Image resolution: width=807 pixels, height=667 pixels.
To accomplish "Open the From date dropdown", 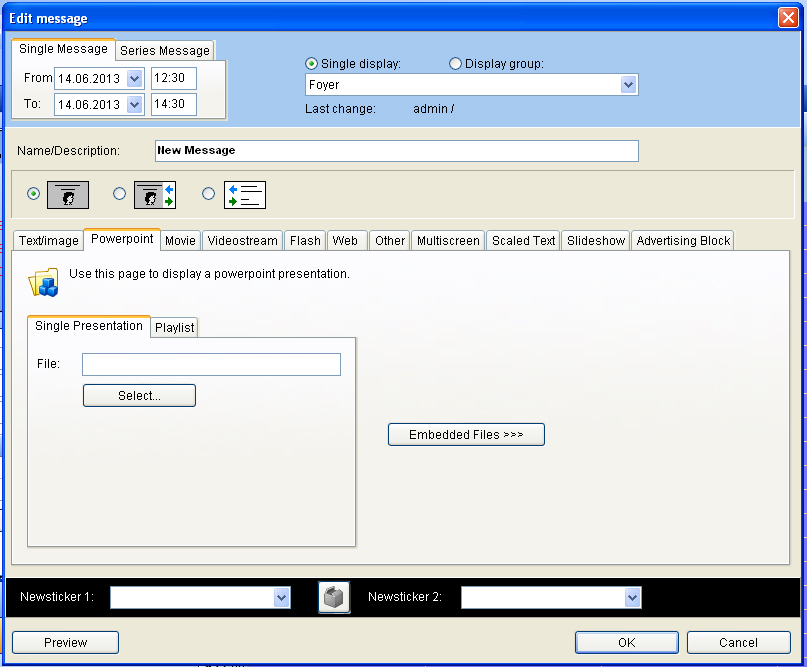I will point(135,78).
